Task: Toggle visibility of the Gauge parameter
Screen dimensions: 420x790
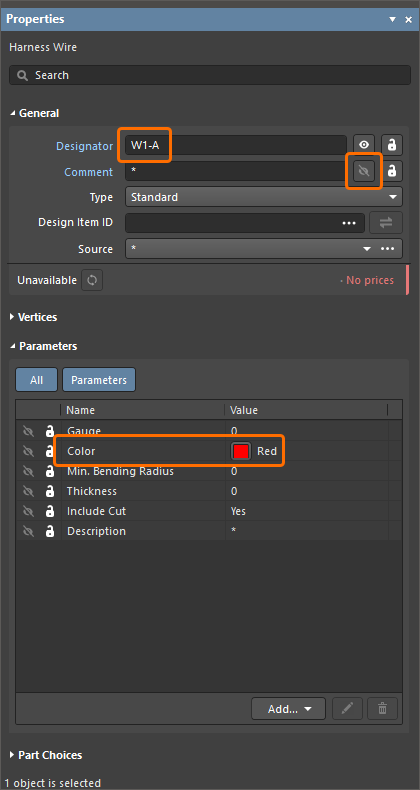Action: [x=28, y=431]
